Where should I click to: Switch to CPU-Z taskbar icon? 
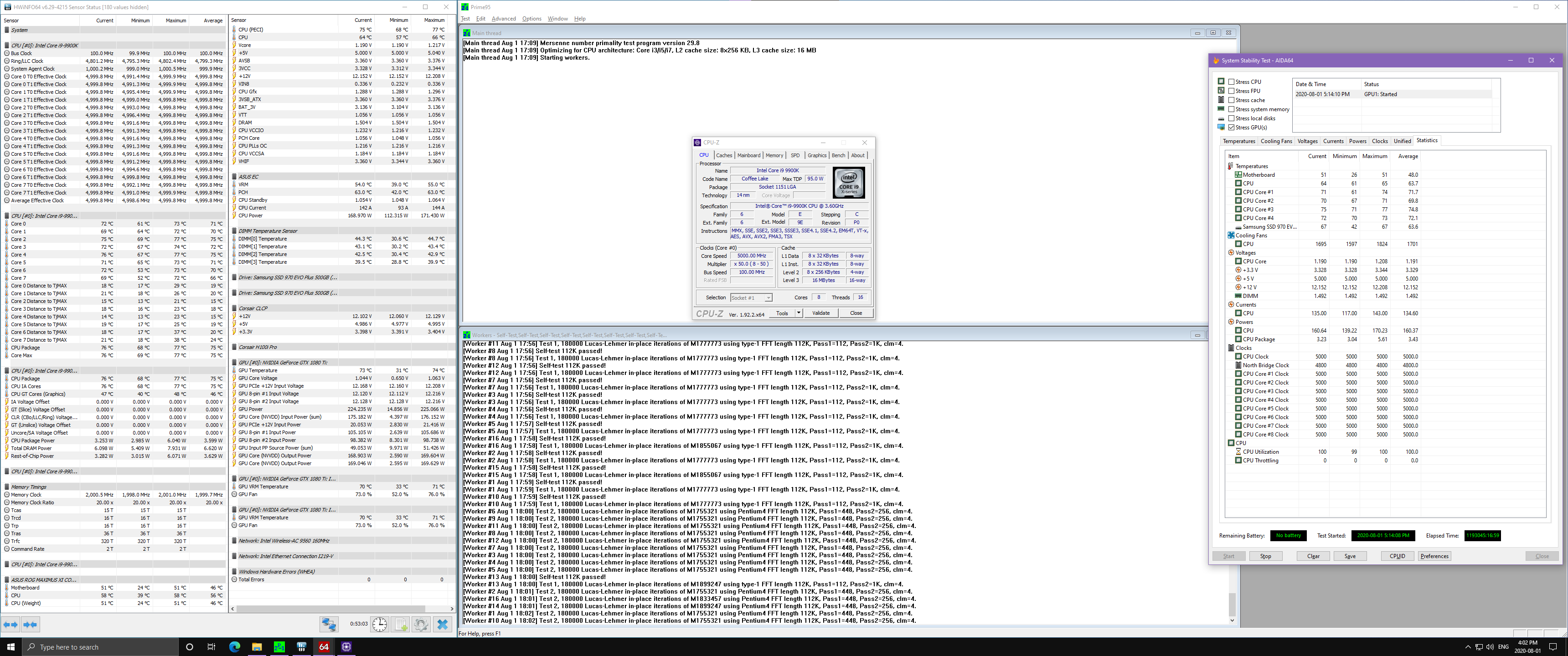coord(346,647)
